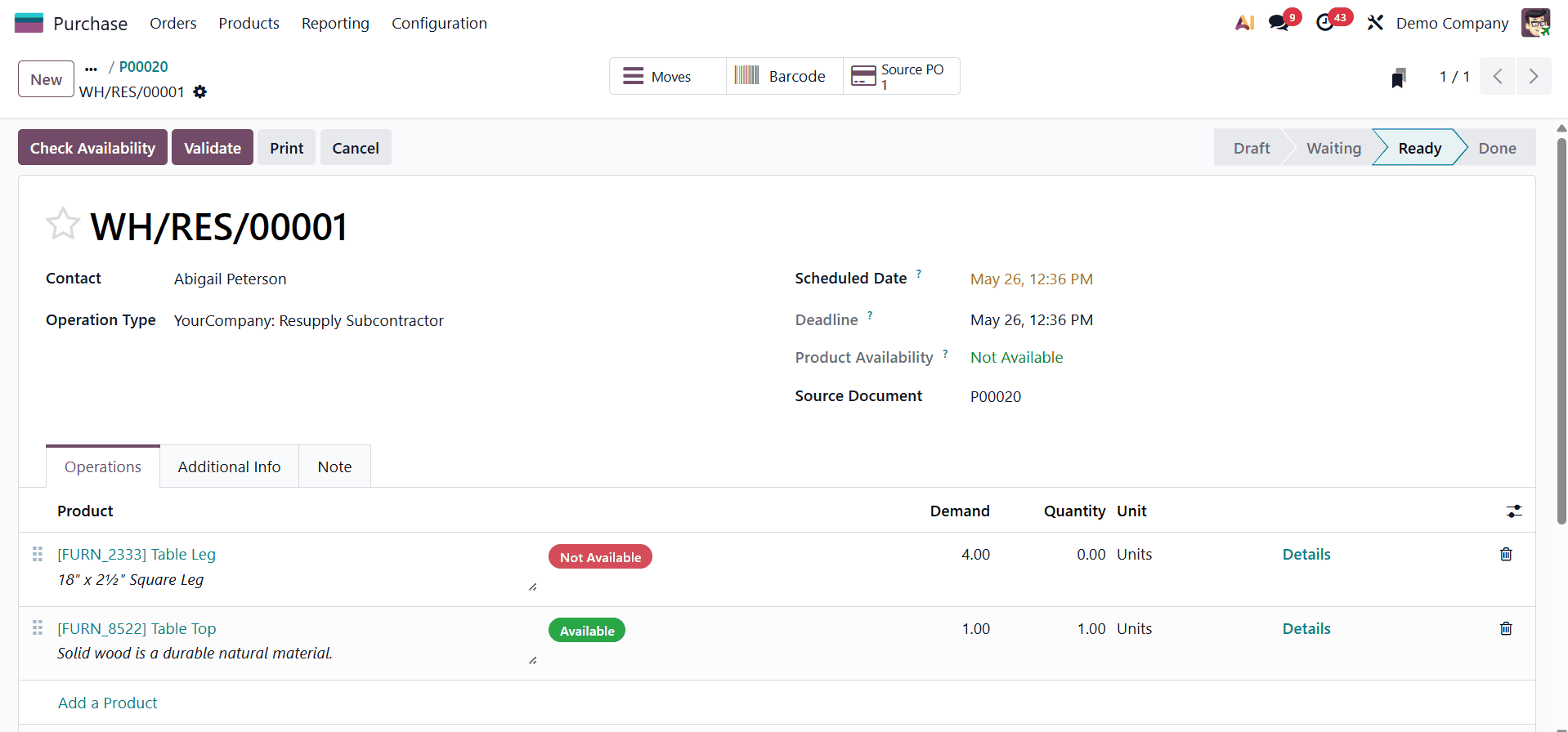The width and height of the screenshot is (1568, 732).
Task: Open the debug tools wrench icon
Action: (1375, 23)
